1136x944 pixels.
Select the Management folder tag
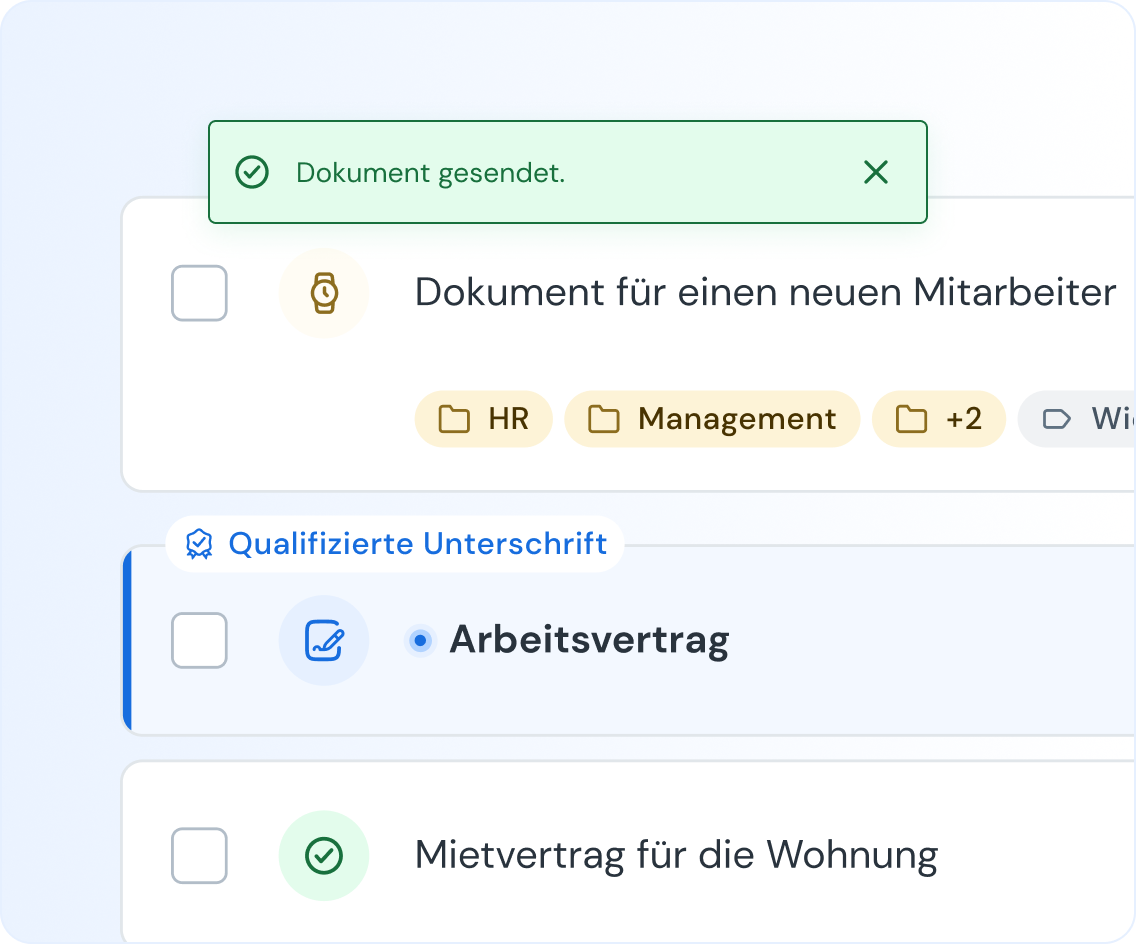click(712, 419)
